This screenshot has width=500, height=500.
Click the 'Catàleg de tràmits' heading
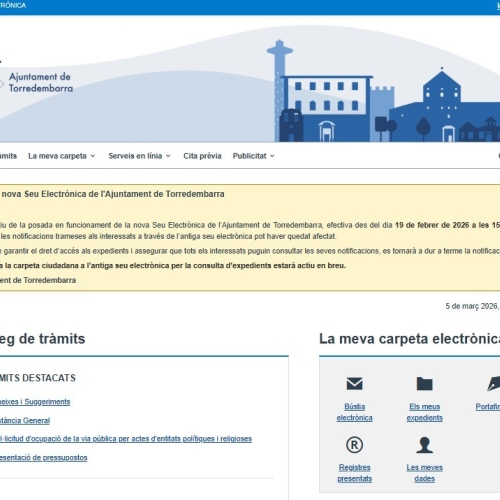[43, 339]
